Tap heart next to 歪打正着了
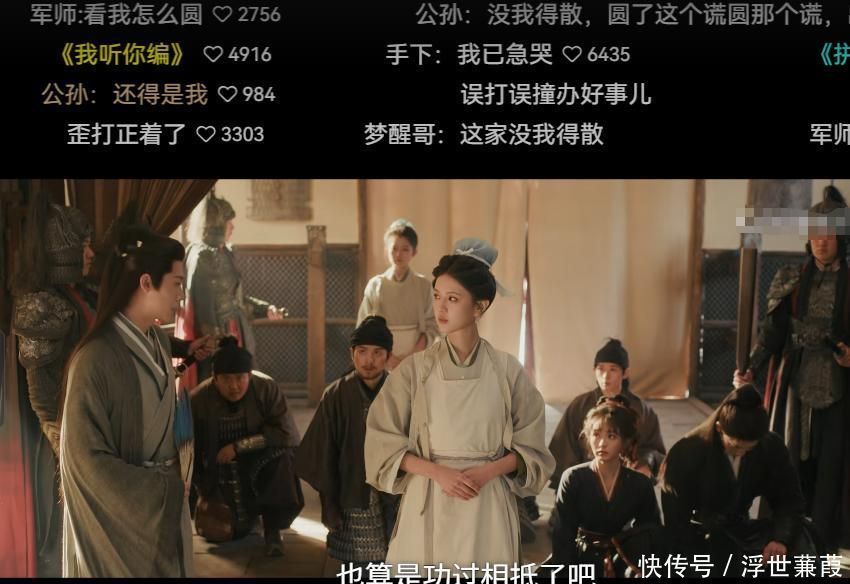The width and height of the screenshot is (850, 584). (x=206, y=134)
